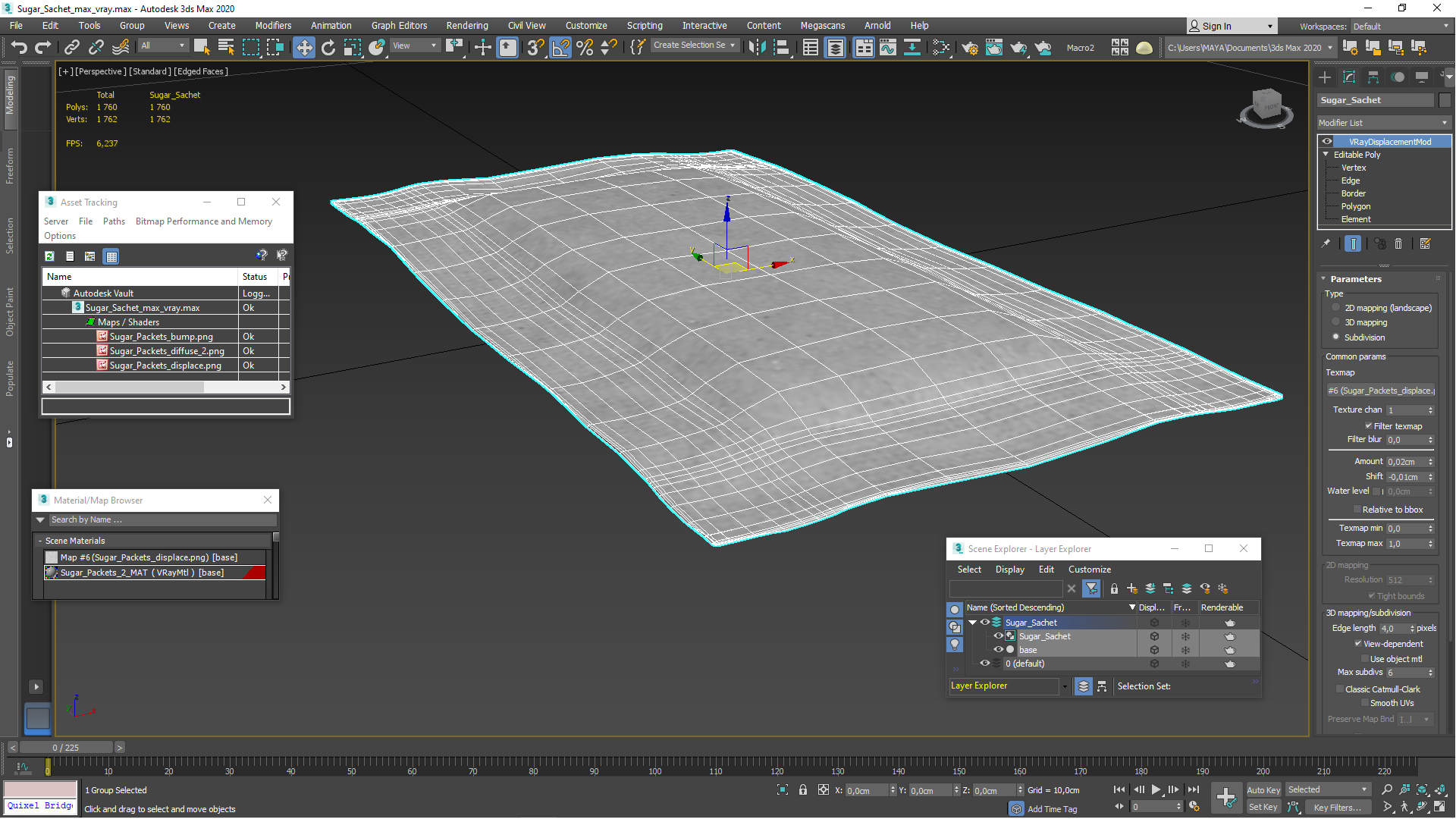Image resolution: width=1456 pixels, height=819 pixels.
Task: Switch to Hierarchy tab in command panel
Action: [1373, 77]
